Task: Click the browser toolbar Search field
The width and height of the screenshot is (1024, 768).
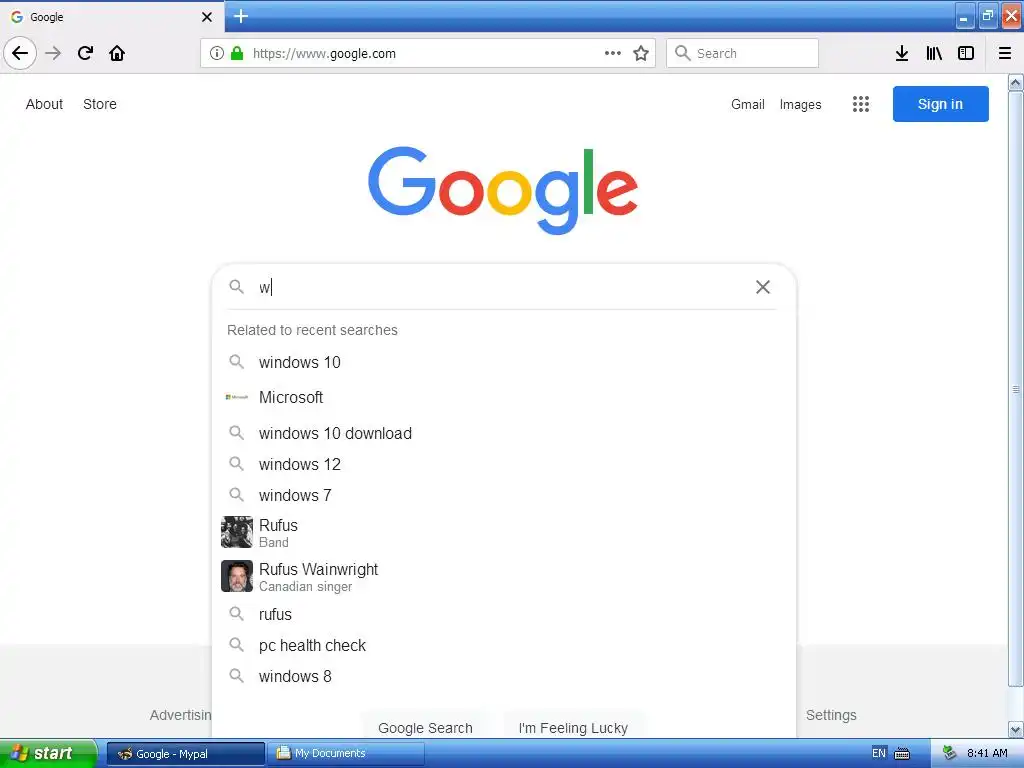Action: [743, 53]
